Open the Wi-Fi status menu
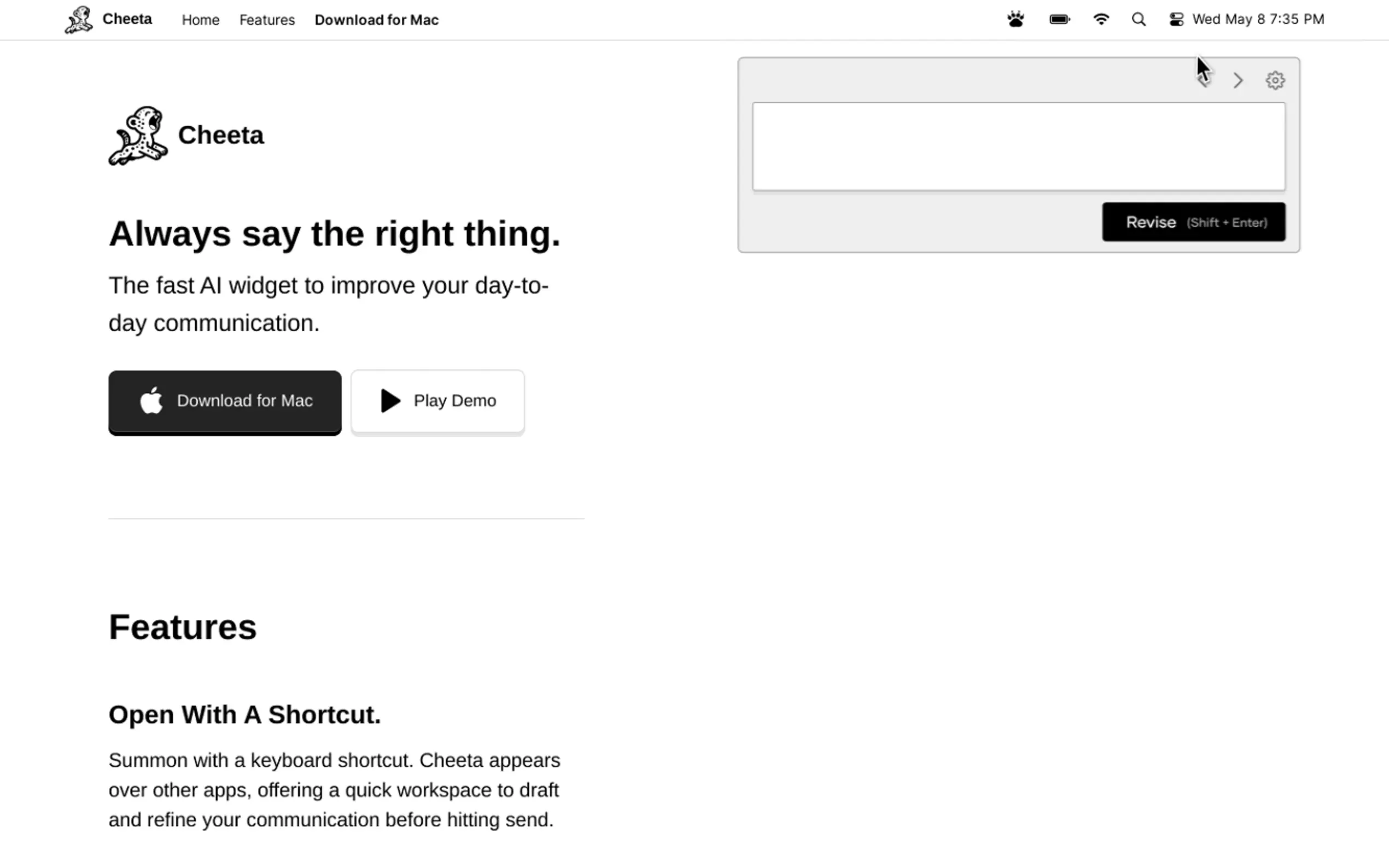The width and height of the screenshot is (1389, 868). [x=1101, y=20]
